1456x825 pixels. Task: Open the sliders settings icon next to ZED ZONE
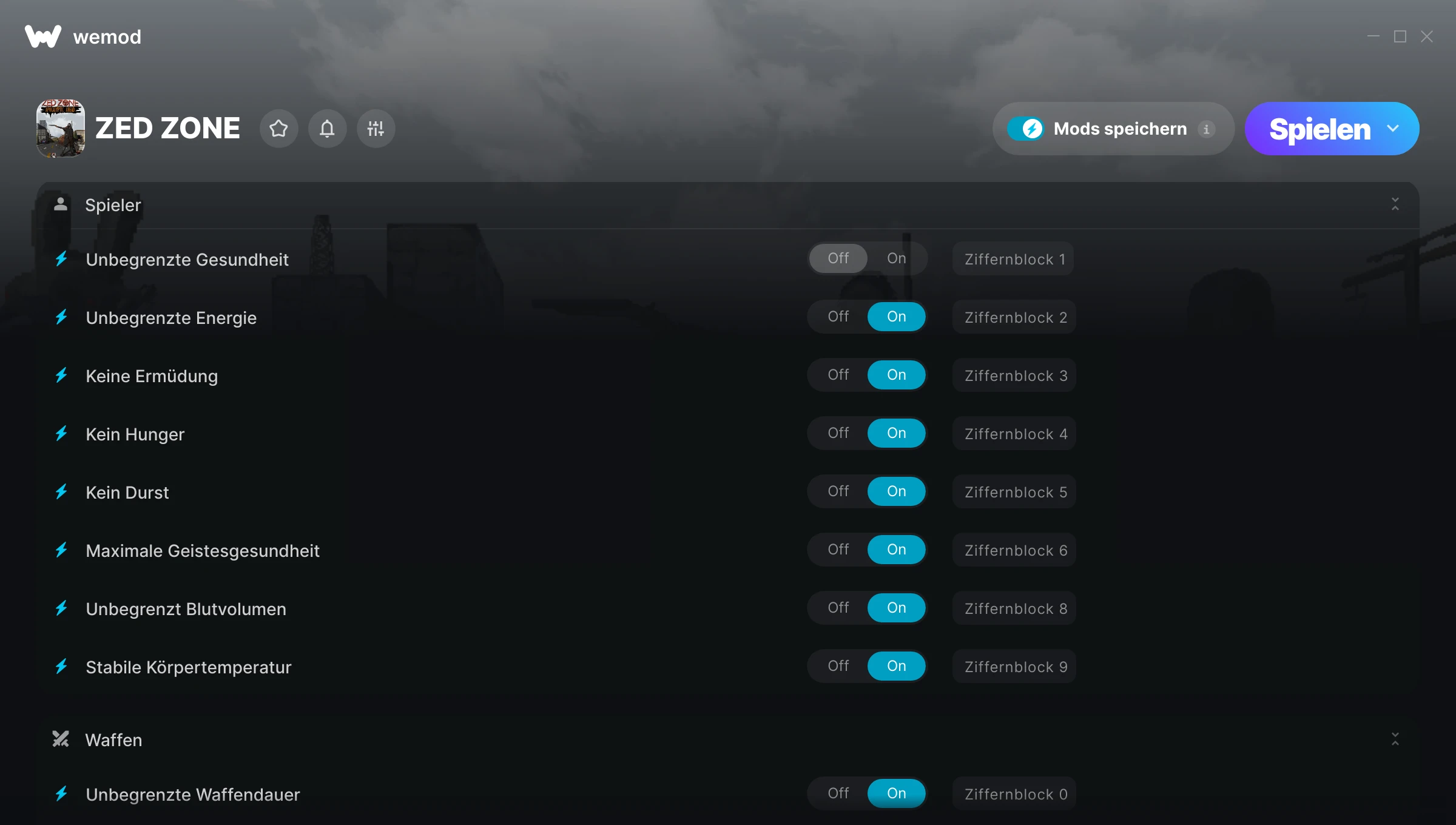click(x=376, y=129)
